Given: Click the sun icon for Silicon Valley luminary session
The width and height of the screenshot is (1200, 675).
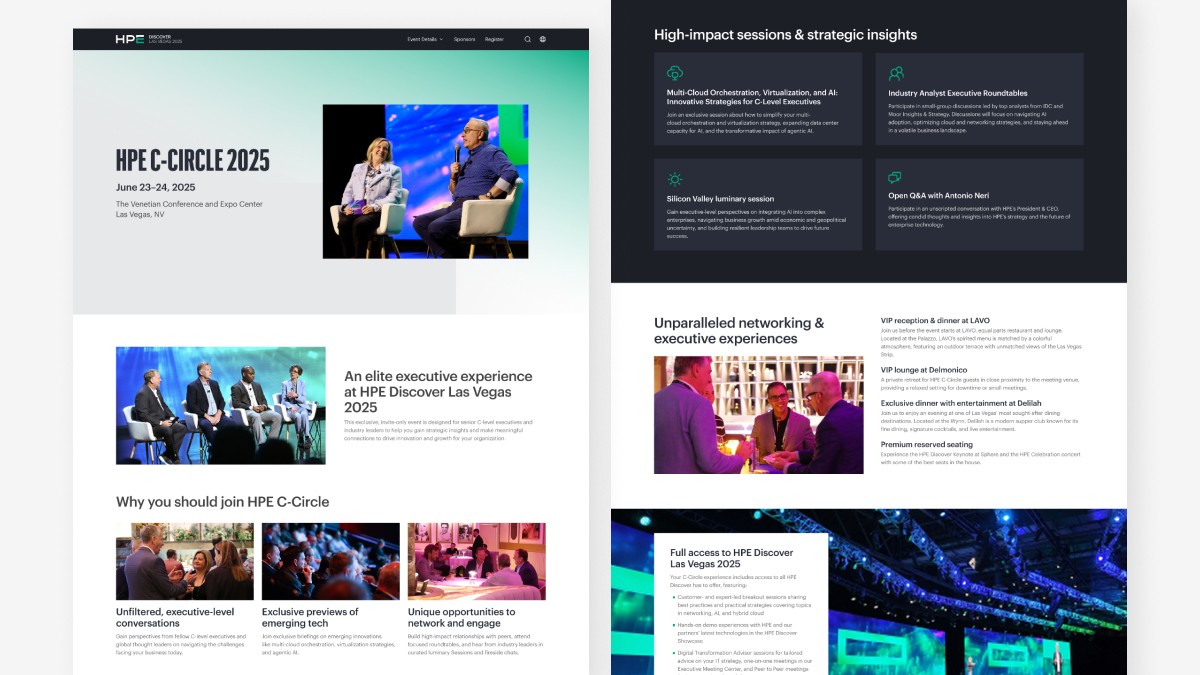Looking at the screenshot, I should [675, 180].
